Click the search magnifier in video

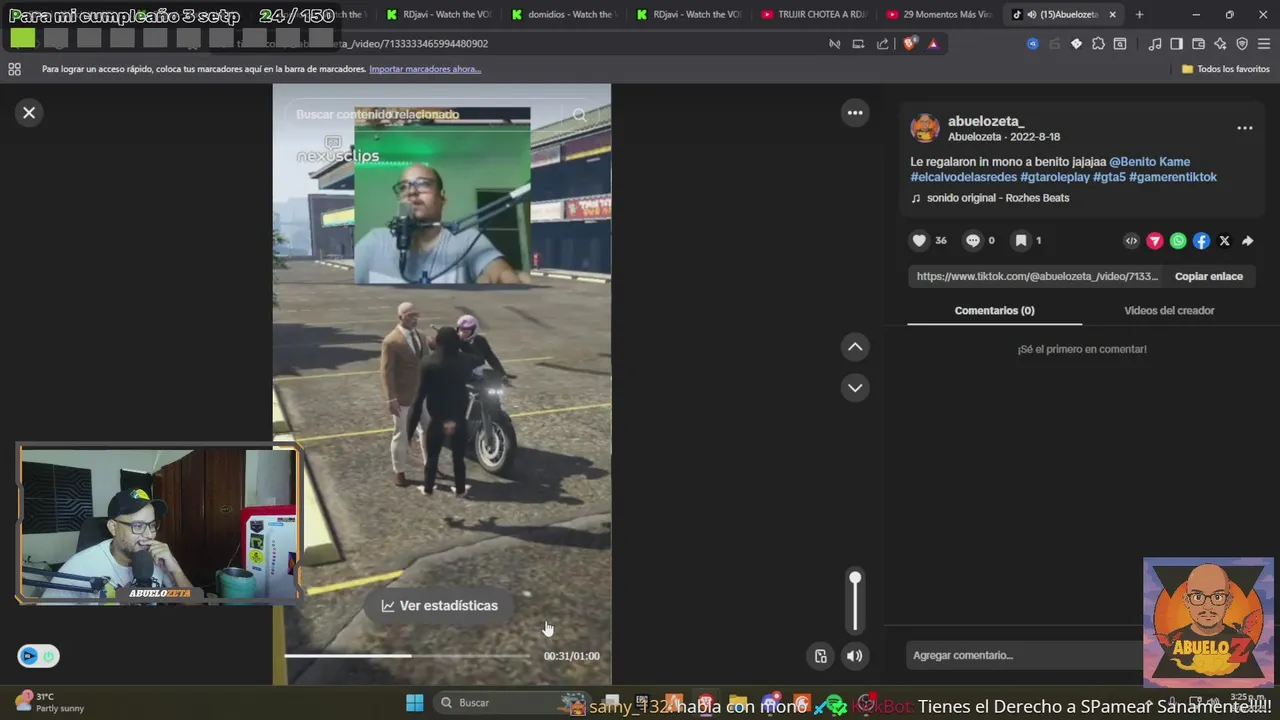click(x=580, y=115)
